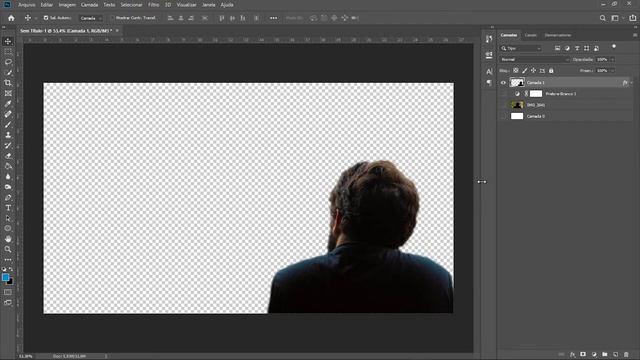Image resolution: width=640 pixels, height=360 pixels.
Task: Open the Properties panel icon
Action: point(489,55)
